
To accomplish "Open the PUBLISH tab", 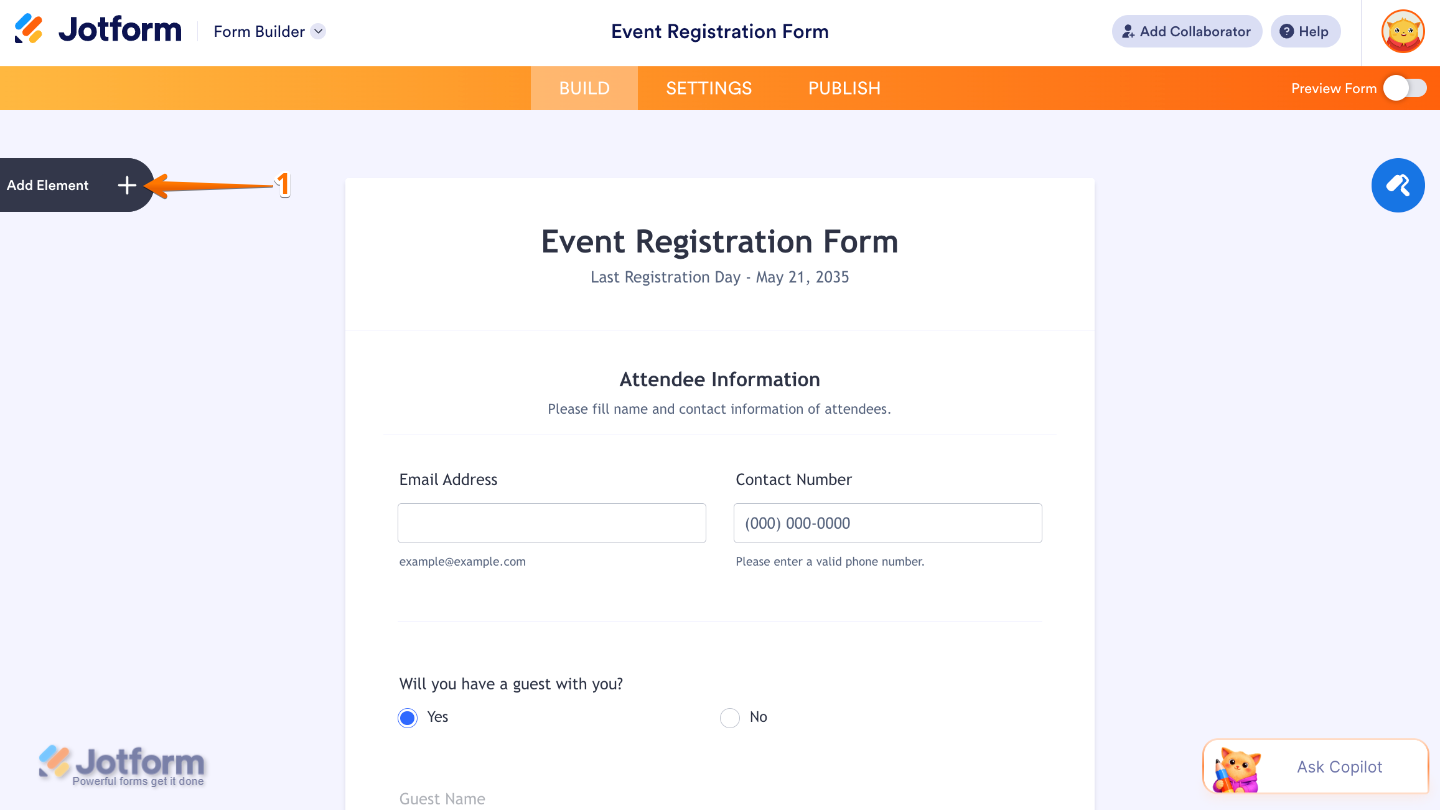I will click(843, 88).
